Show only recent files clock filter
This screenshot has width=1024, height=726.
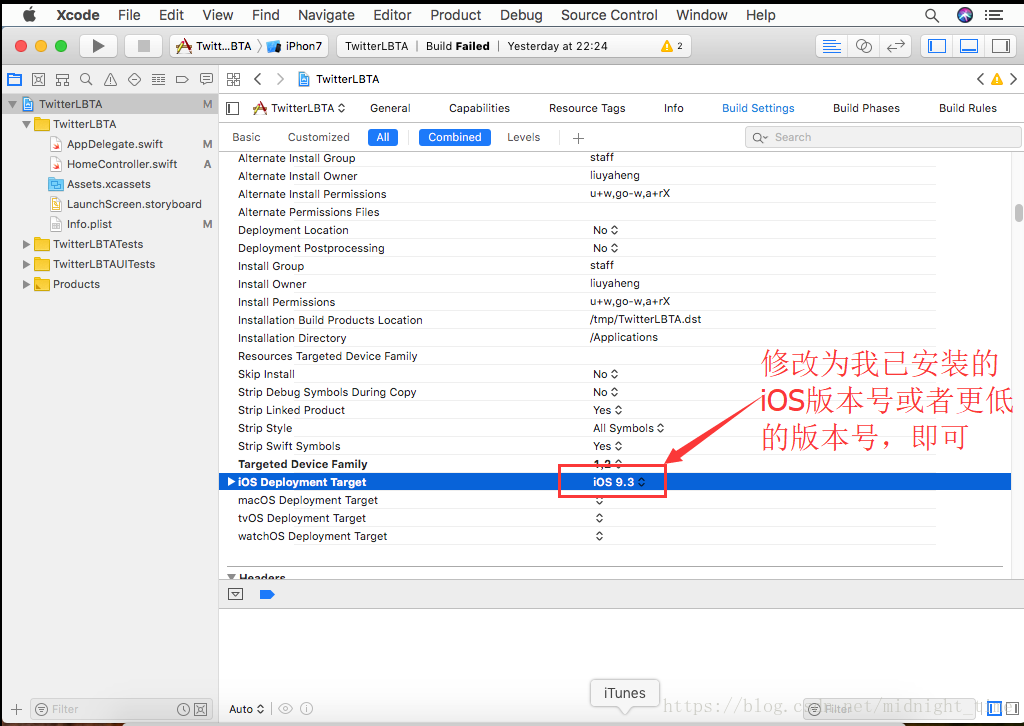click(184, 709)
